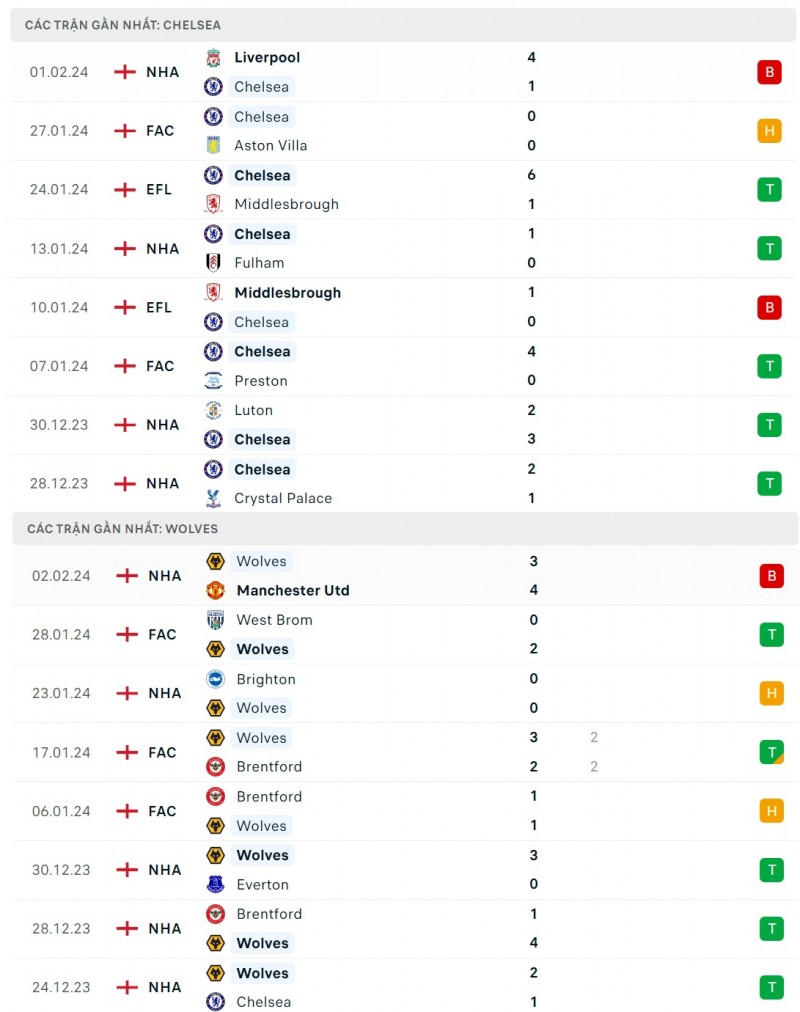800x1012 pixels.
Task: Click the Liverpool club crest
Action: click(213, 58)
